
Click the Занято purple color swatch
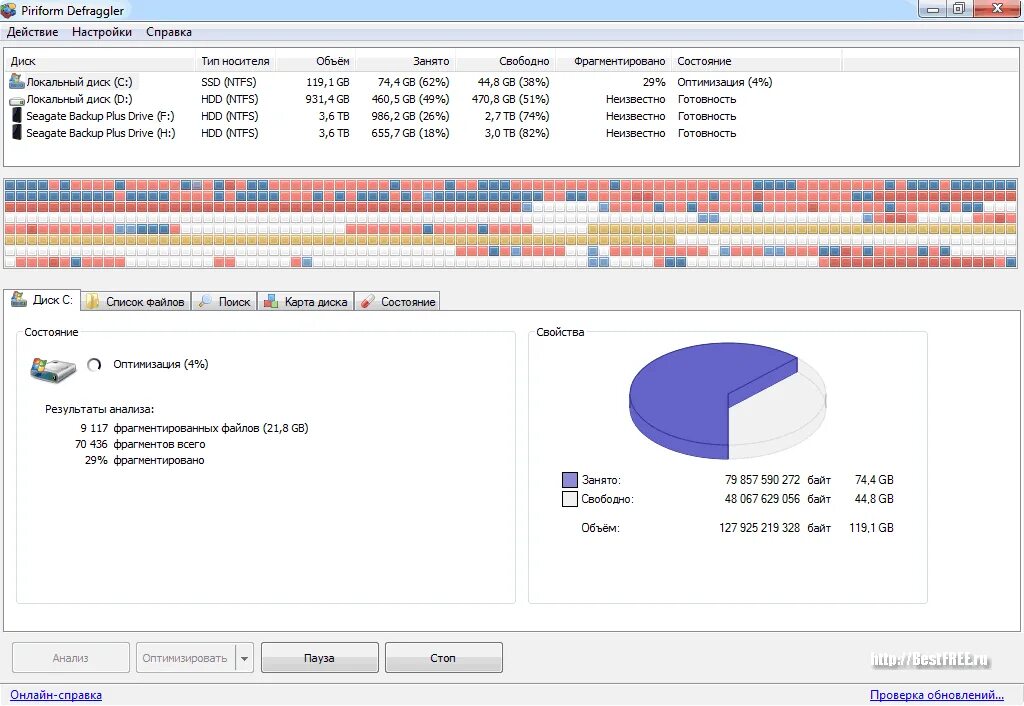[570, 480]
